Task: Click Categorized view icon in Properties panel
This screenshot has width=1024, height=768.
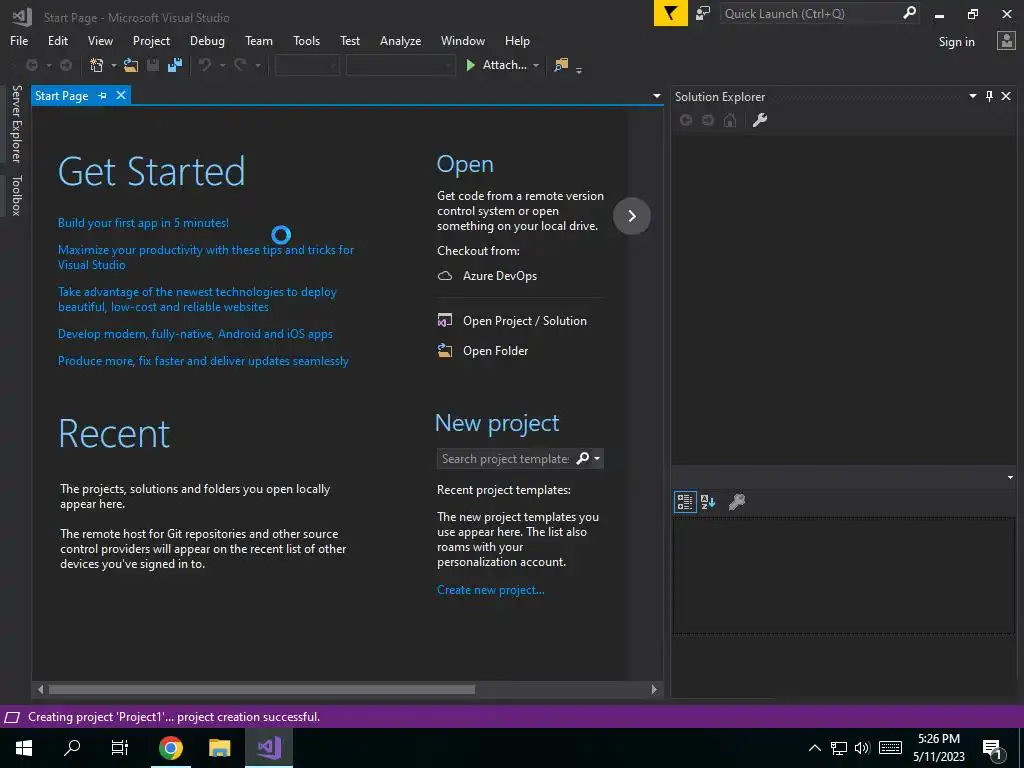Action: pyautogui.click(x=685, y=502)
